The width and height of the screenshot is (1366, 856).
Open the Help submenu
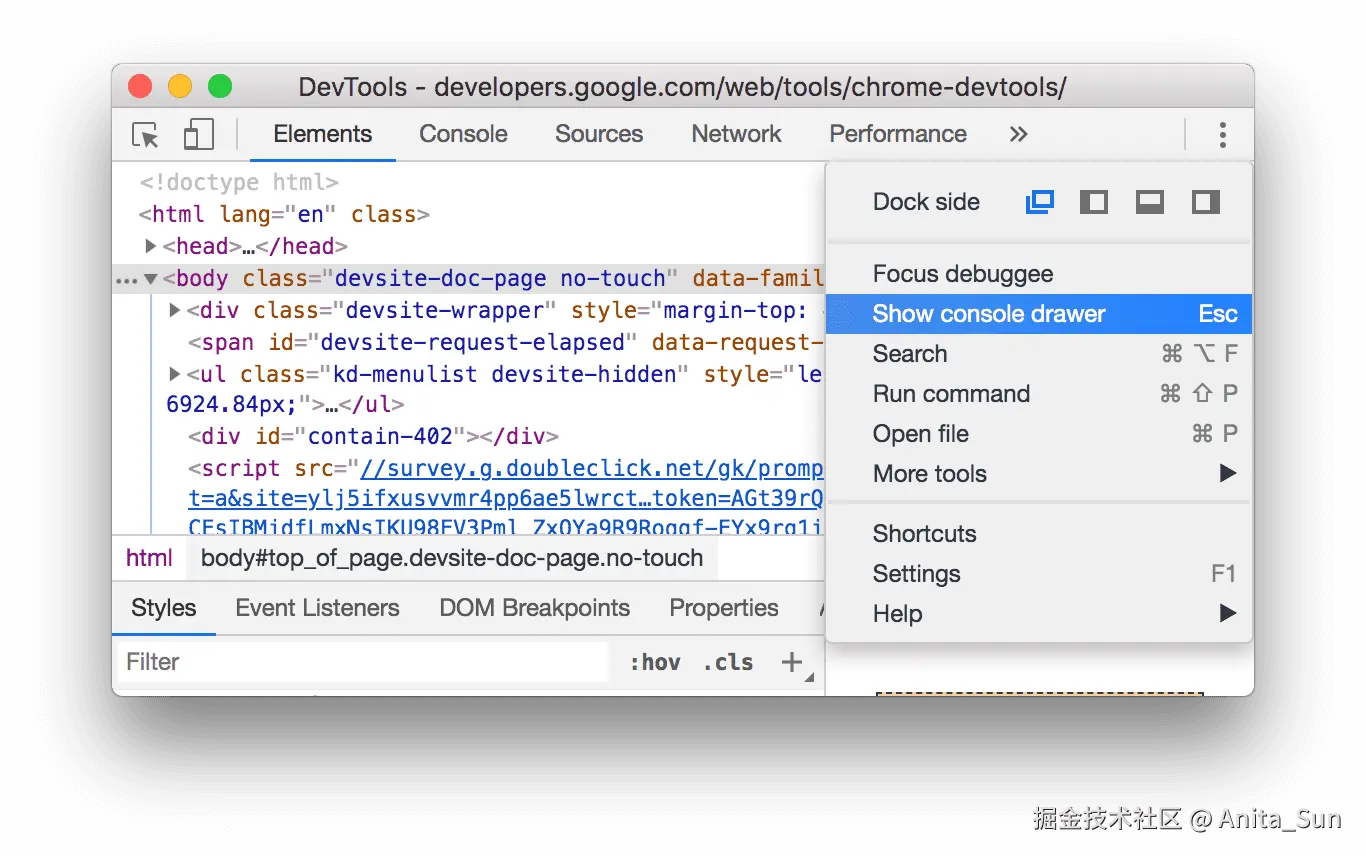(1039, 614)
